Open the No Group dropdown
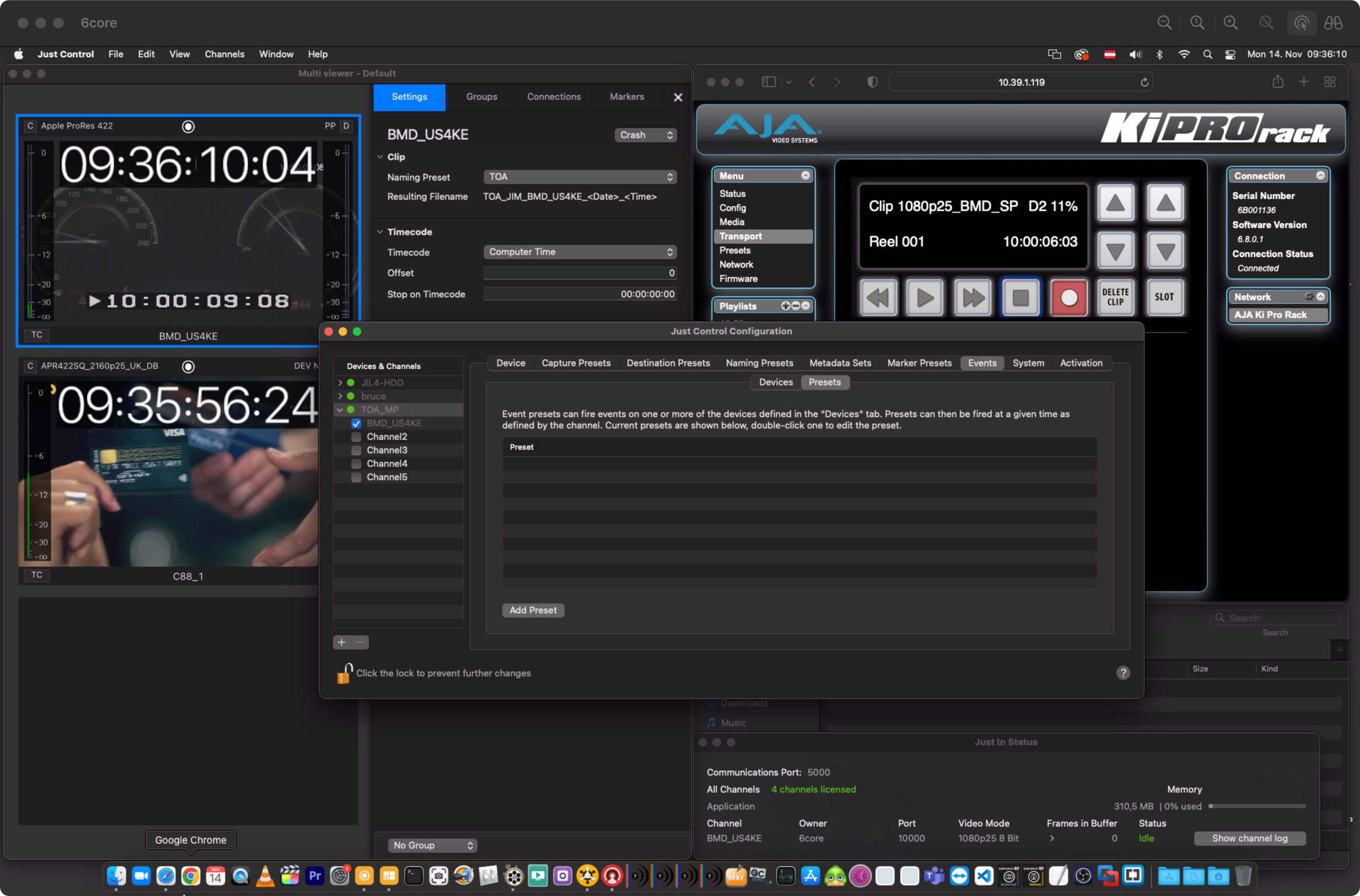Image resolution: width=1360 pixels, height=896 pixels. pyautogui.click(x=432, y=845)
